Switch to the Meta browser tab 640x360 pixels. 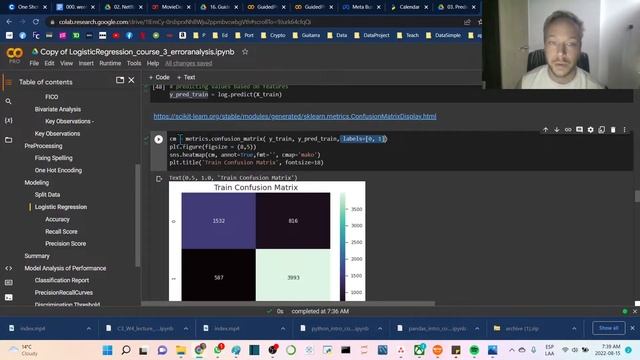coord(361,7)
